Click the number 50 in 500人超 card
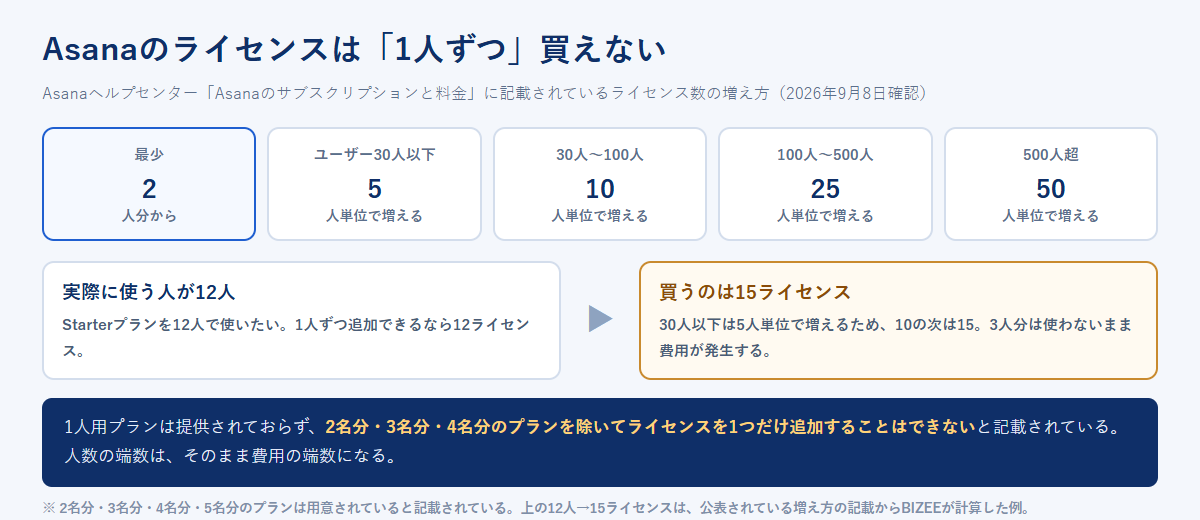This screenshot has height=520, width=1200. [x=1051, y=188]
